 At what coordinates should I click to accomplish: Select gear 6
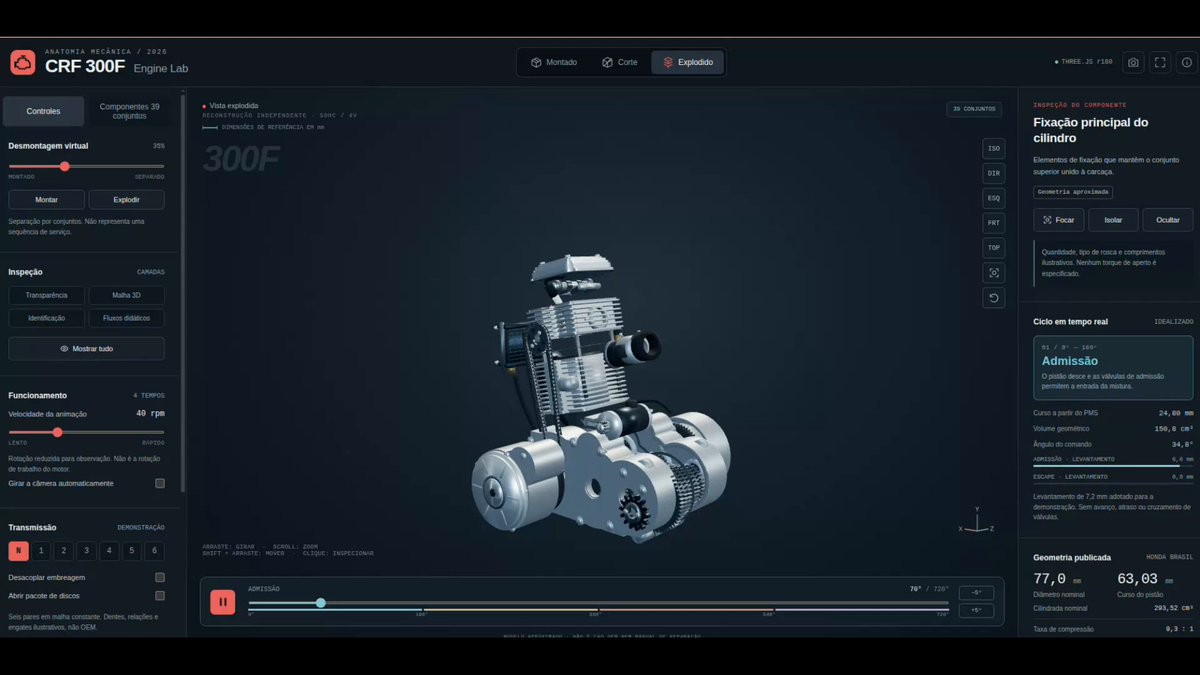(x=154, y=551)
